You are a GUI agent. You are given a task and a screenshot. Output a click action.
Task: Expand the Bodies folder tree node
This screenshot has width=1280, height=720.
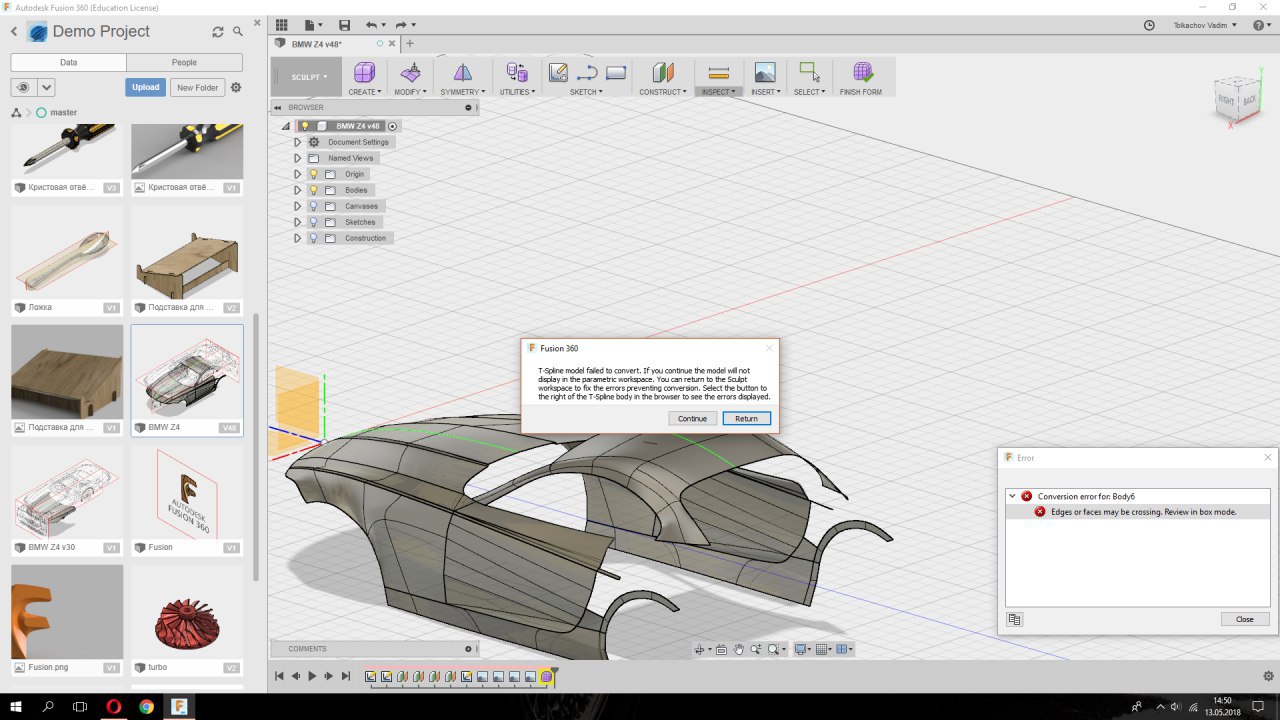coord(297,190)
